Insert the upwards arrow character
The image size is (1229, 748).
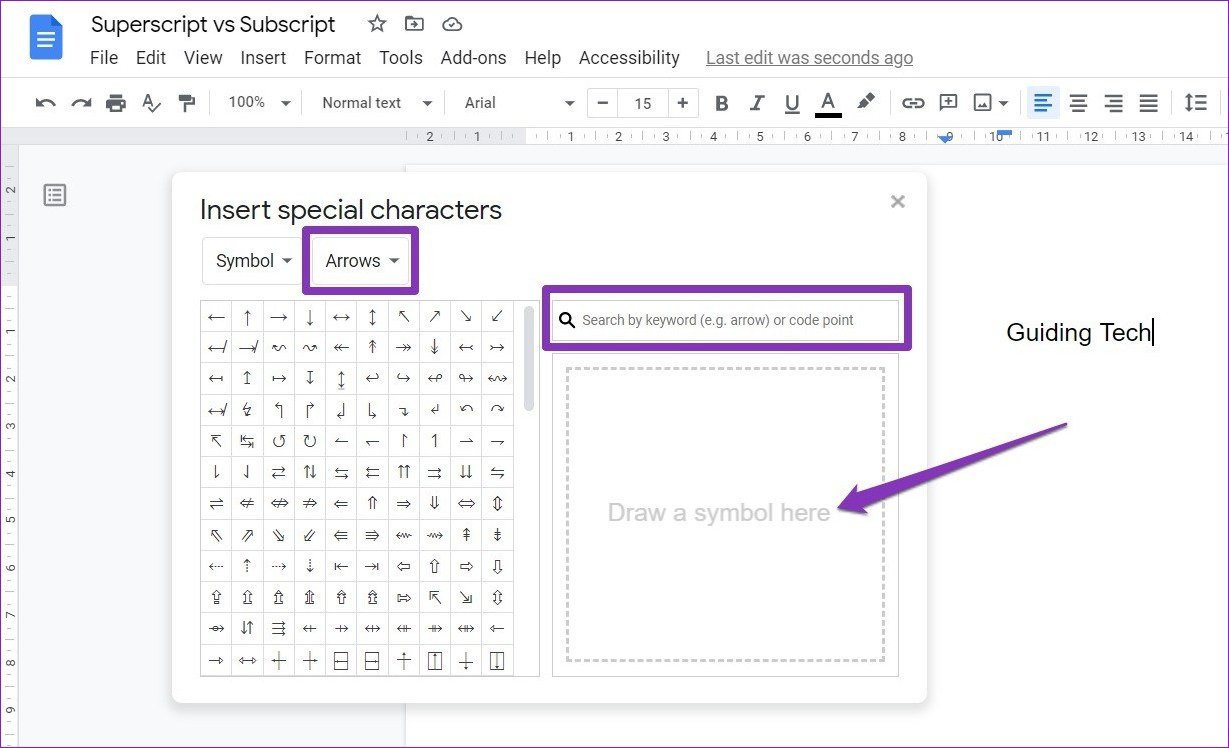coord(247,317)
